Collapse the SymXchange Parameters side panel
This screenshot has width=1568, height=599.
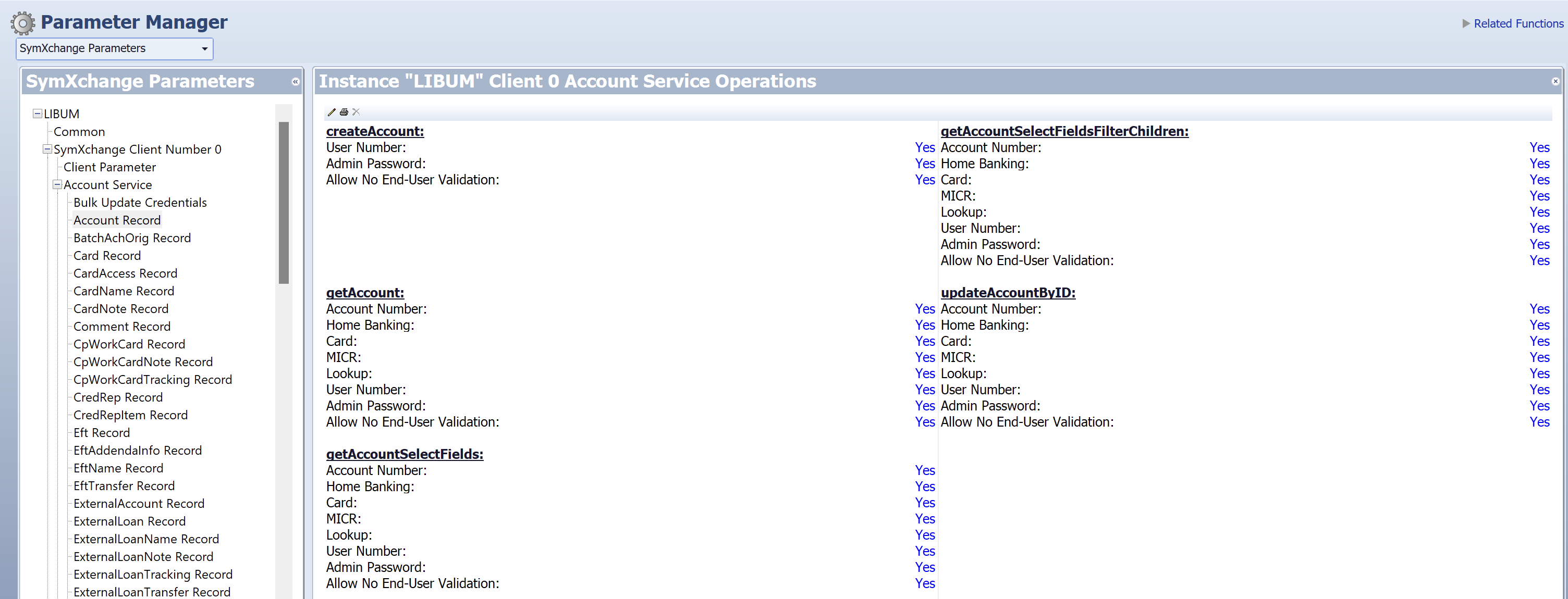point(295,81)
